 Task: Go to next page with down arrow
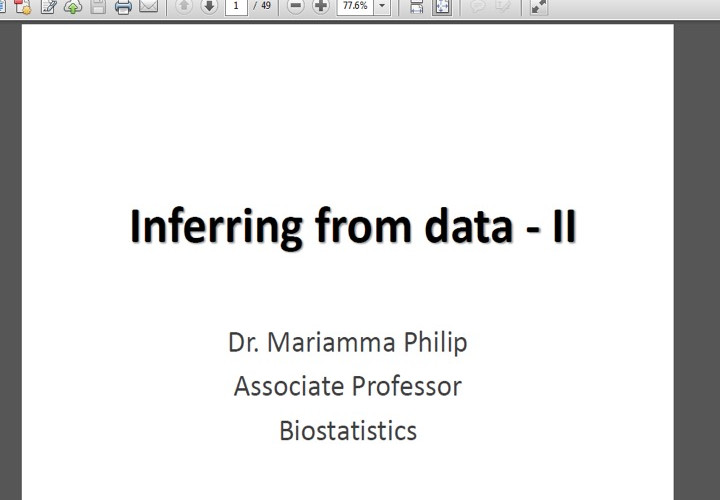click(209, 6)
